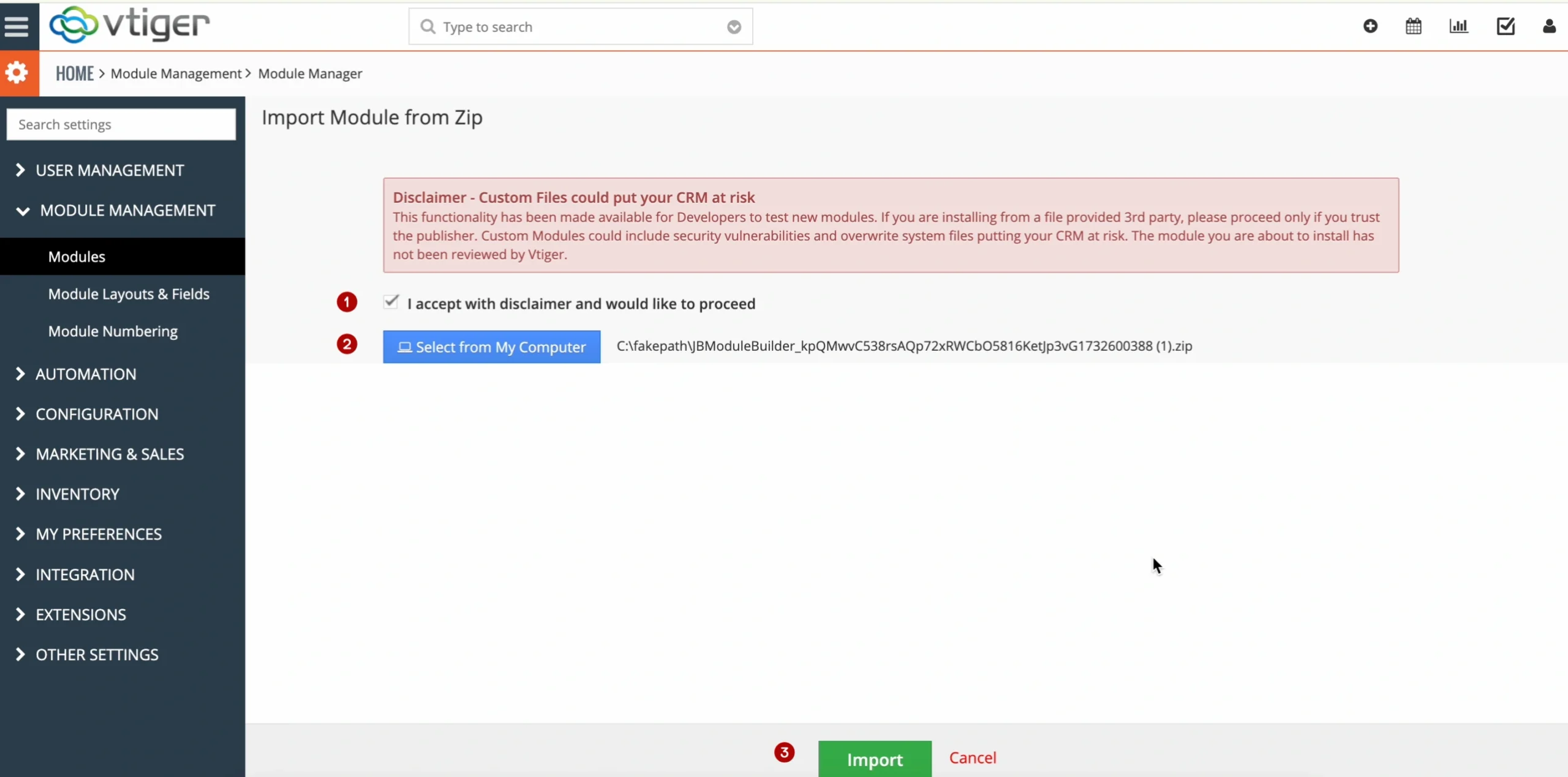Click the Quick Create plus icon
The image size is (1568, 777).
click(x=1370, y=26)
